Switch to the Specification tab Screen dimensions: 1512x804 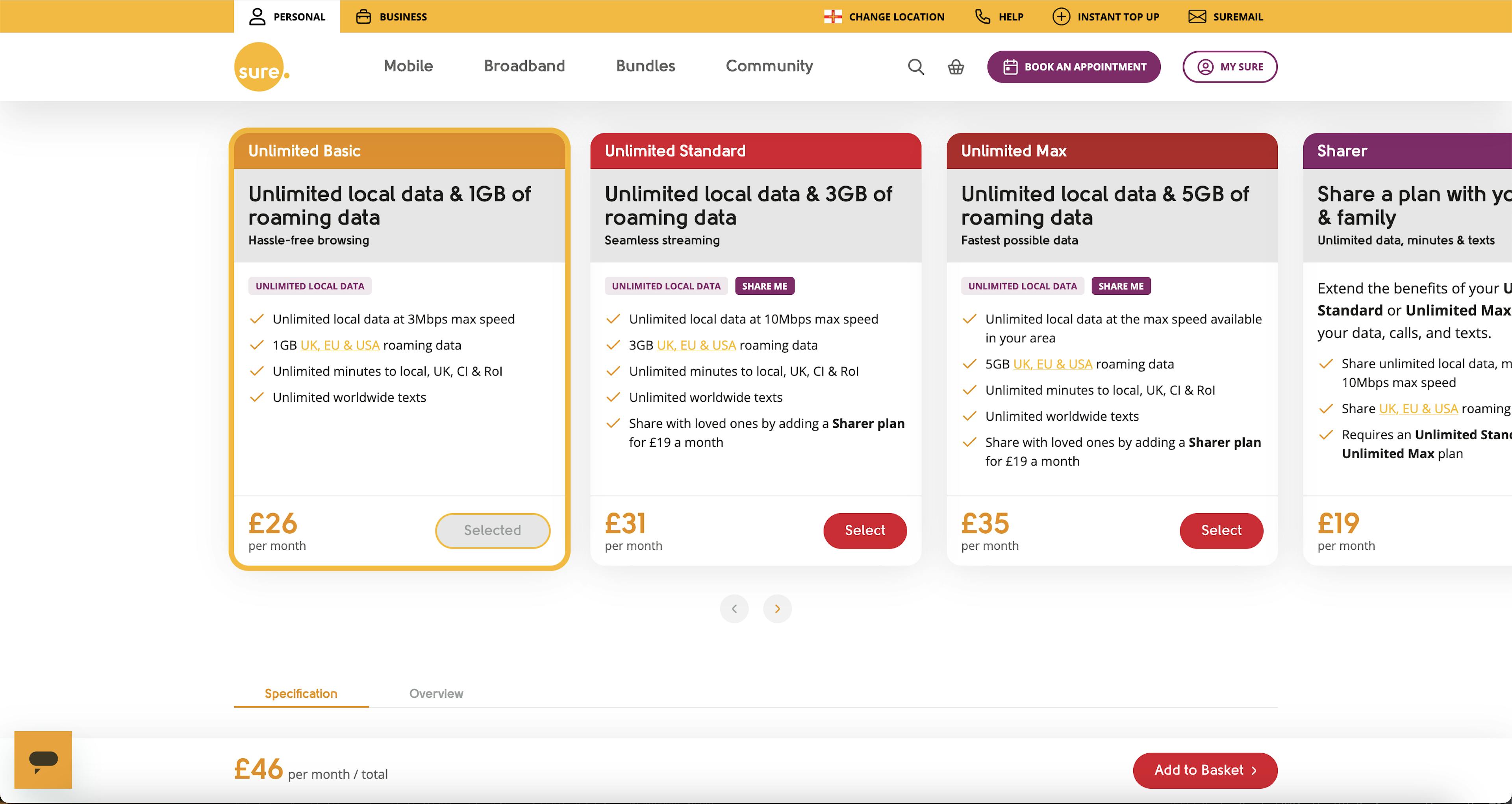(x=301, y=694)
